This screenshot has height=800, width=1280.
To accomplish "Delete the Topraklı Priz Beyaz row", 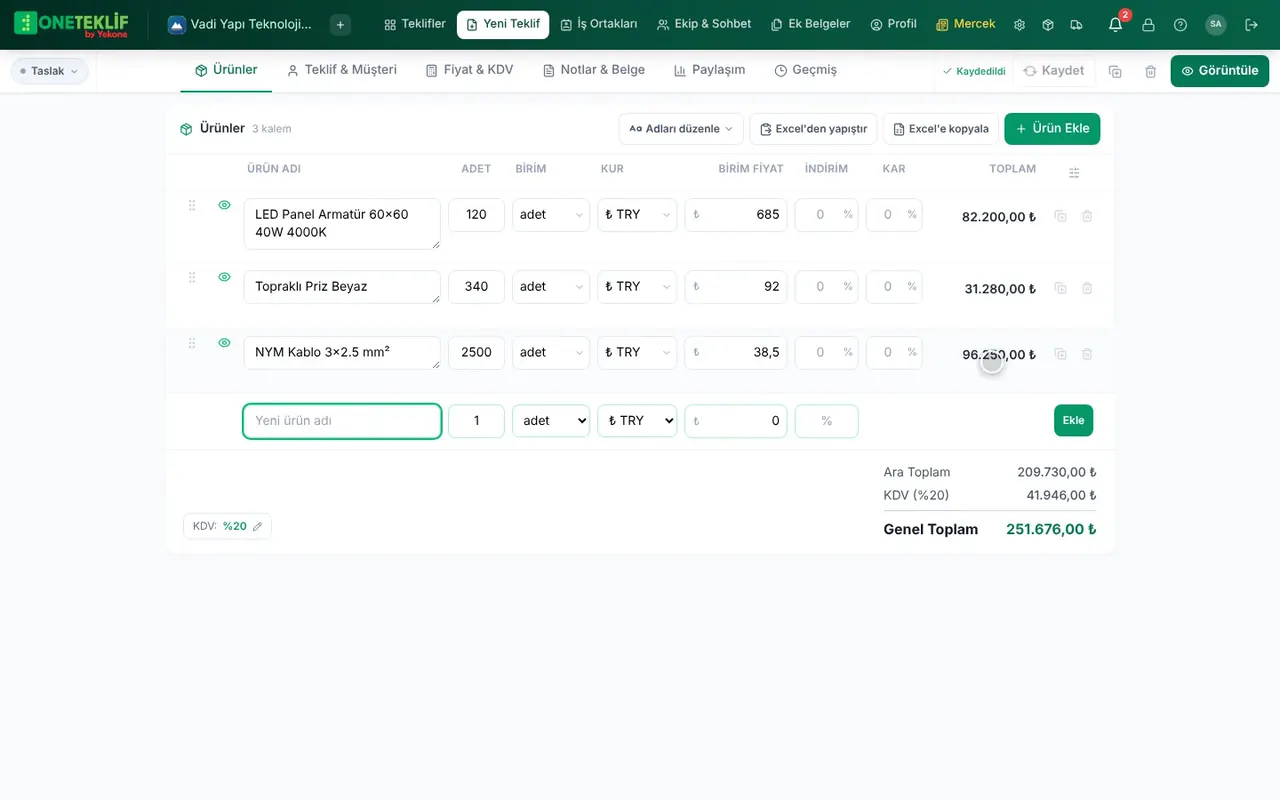I will coord(1087,288).
